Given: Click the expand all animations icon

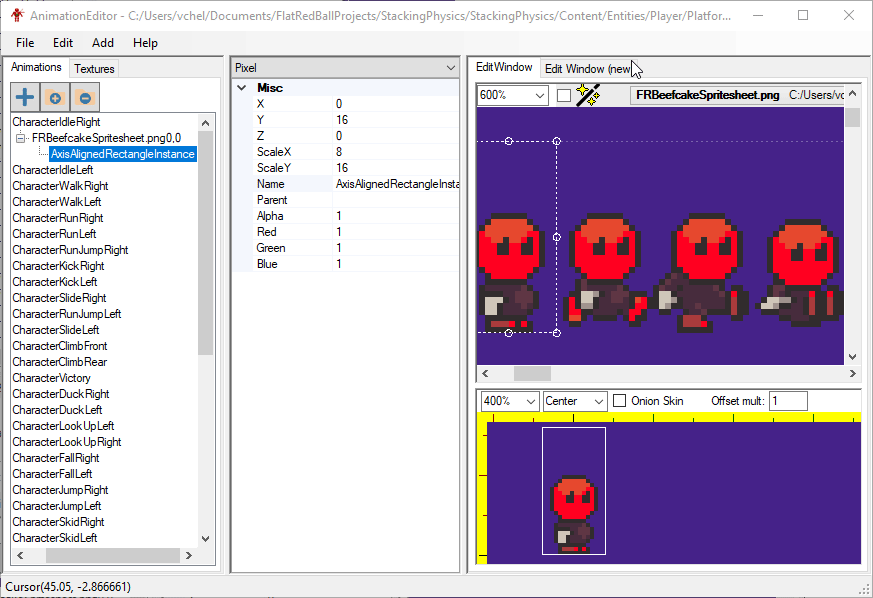Looking at the screenshot, I should 55,97.
